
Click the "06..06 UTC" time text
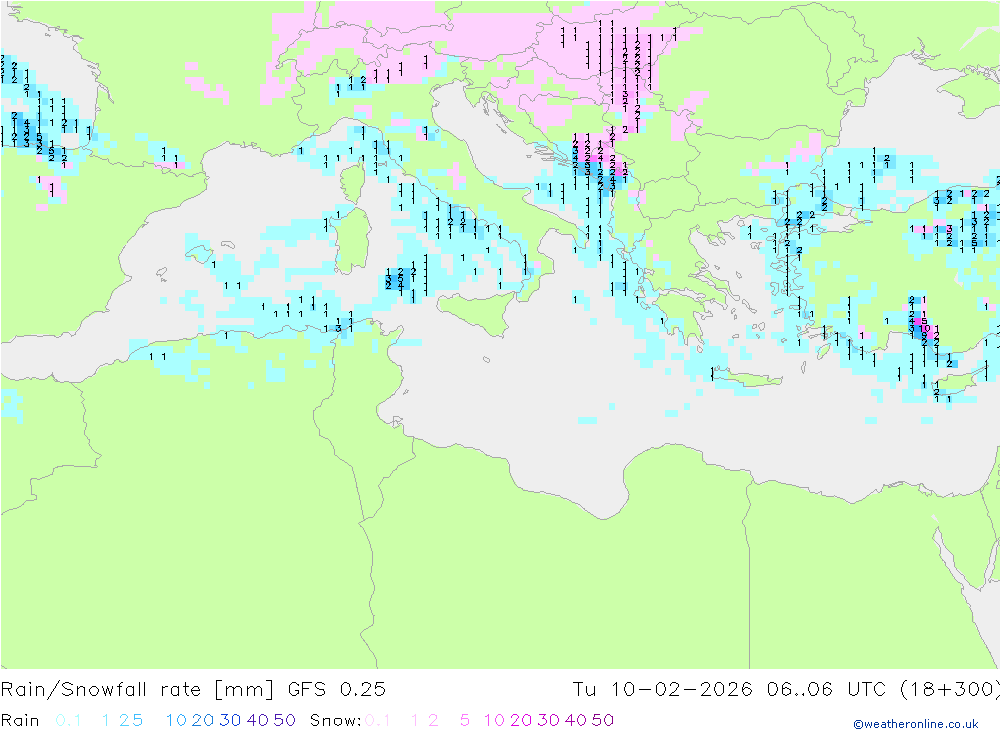[x=826, y=690]
